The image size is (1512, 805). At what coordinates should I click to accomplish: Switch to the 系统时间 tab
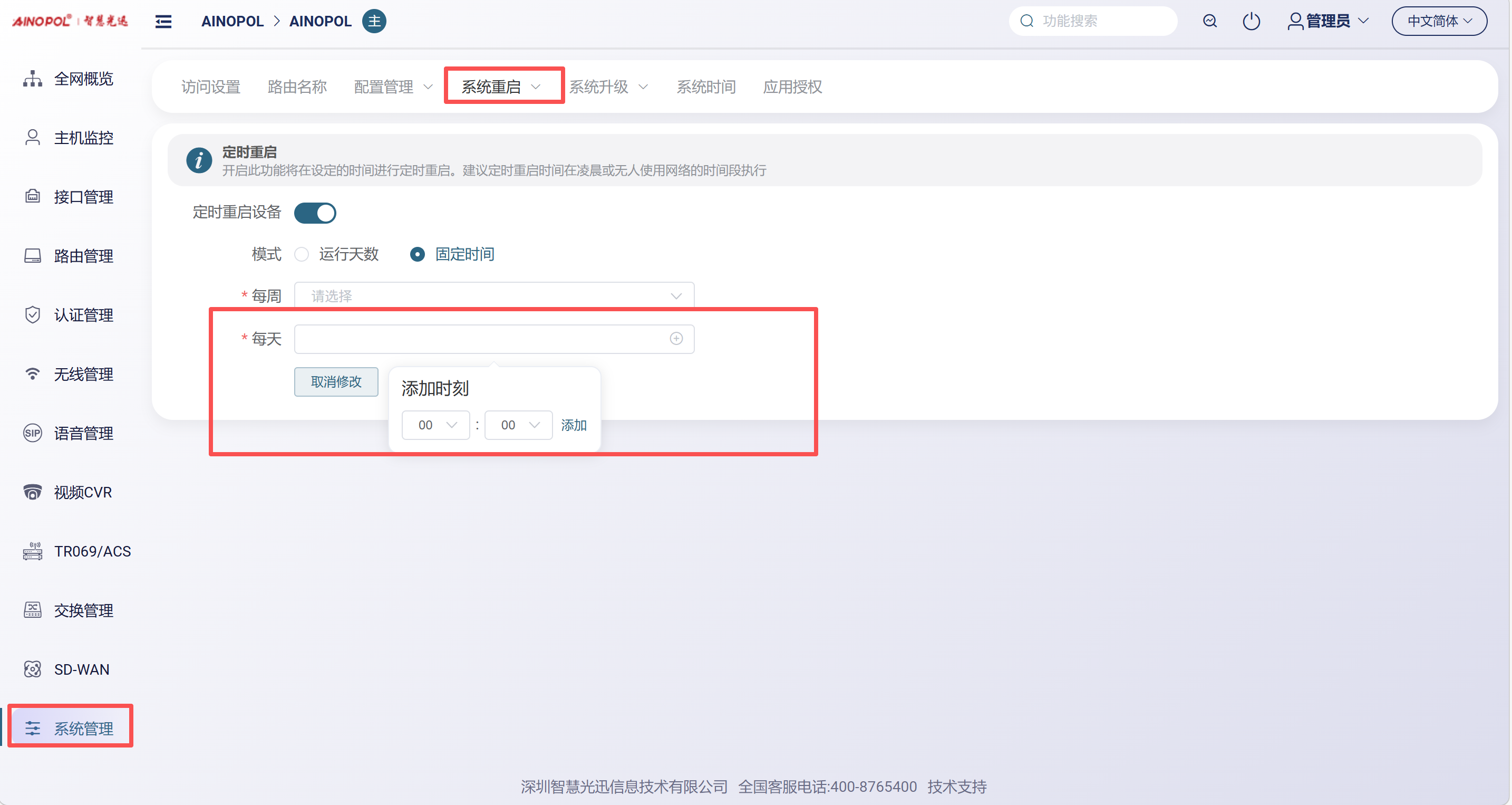pyautogui.click(x=706, y=87)
